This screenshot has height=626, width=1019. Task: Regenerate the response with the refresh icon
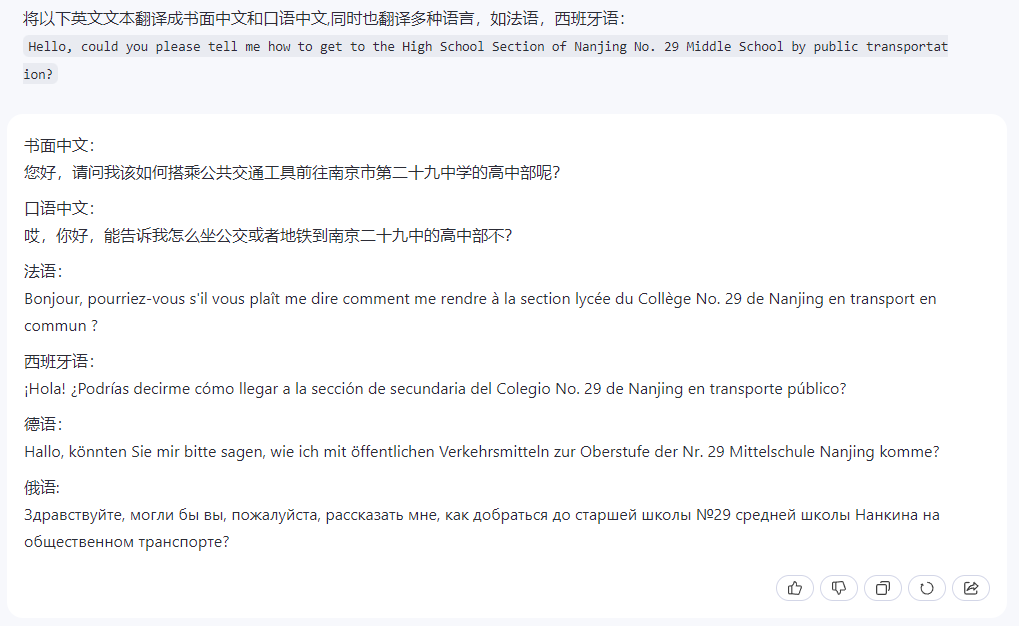pos(927,588)
